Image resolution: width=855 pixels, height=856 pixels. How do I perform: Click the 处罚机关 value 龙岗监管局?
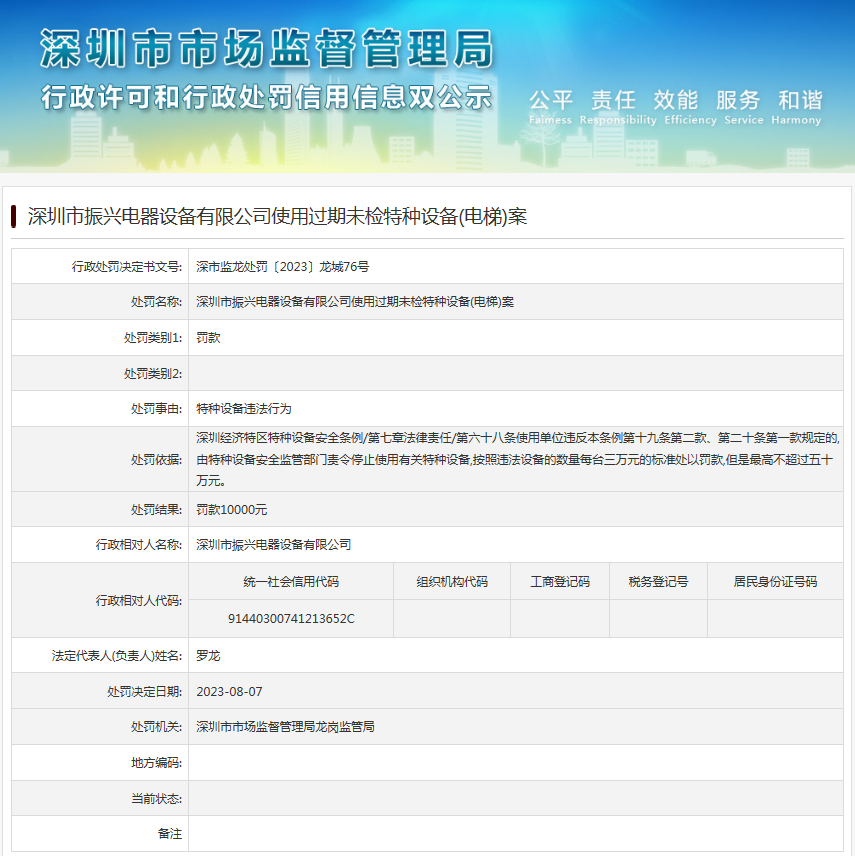285,726
